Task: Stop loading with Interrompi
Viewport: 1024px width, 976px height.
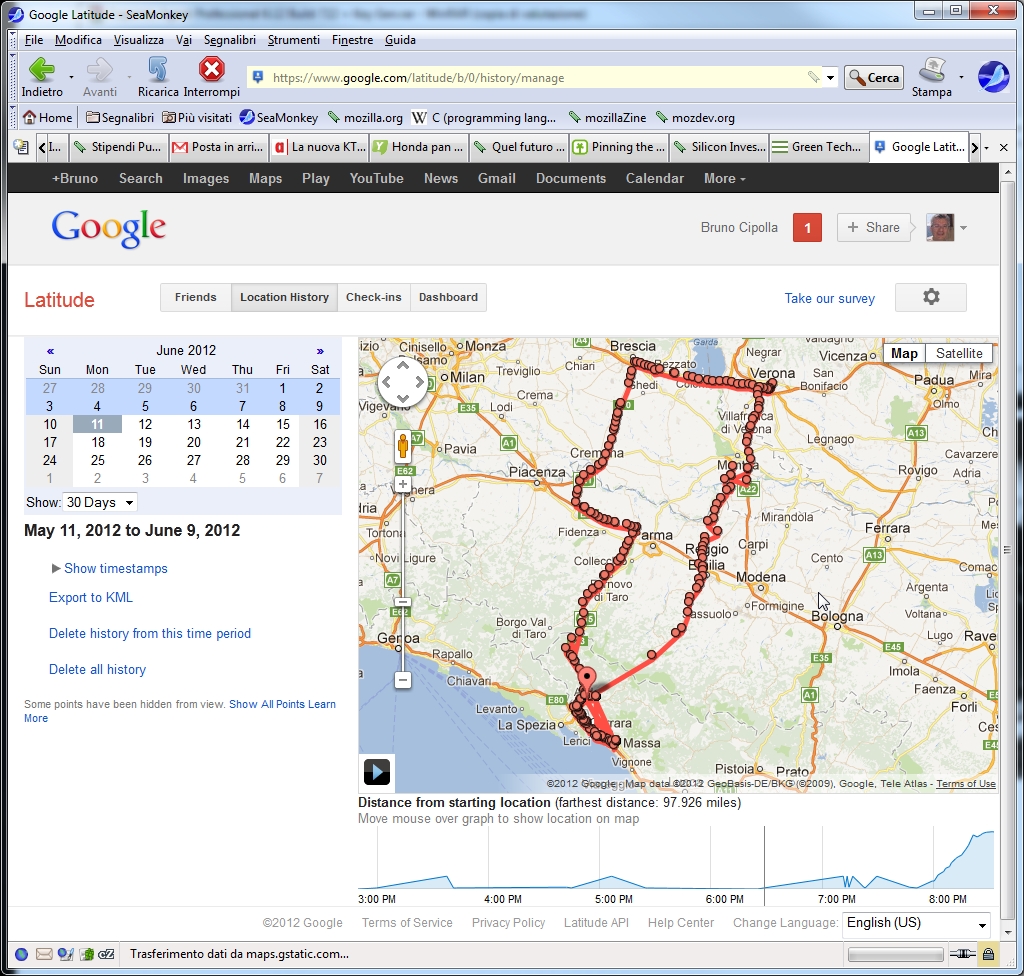Action: (x=212, y=77)
